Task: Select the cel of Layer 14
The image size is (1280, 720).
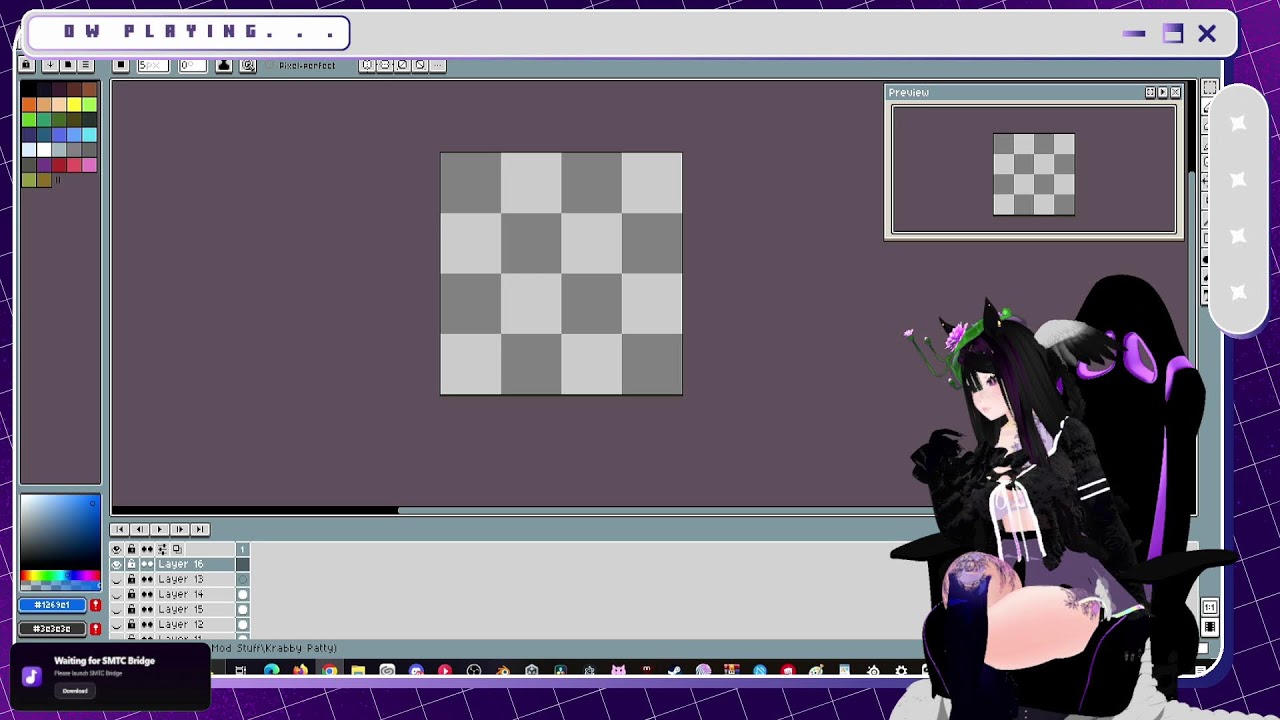Action: (242, 594)
